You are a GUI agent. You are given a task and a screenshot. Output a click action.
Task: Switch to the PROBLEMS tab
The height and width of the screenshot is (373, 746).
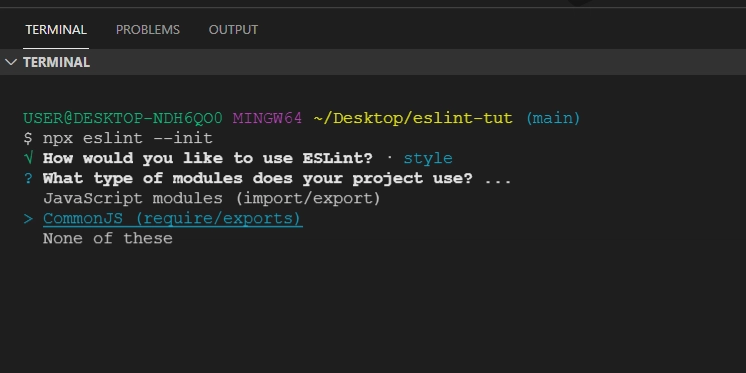pos(147,29)
